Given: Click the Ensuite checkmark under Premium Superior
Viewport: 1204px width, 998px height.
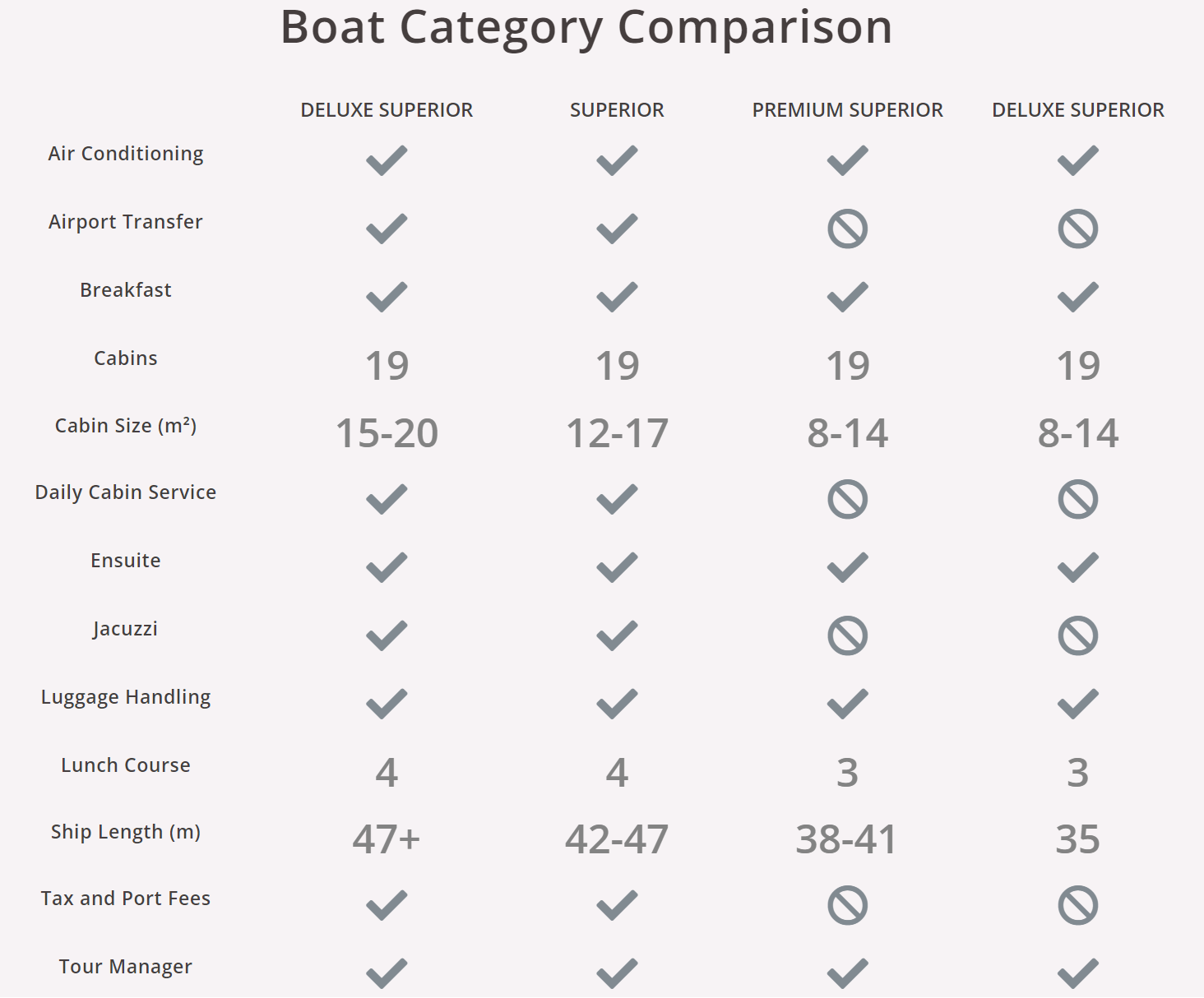Looking at the screenshot, I should pos(847,567).
